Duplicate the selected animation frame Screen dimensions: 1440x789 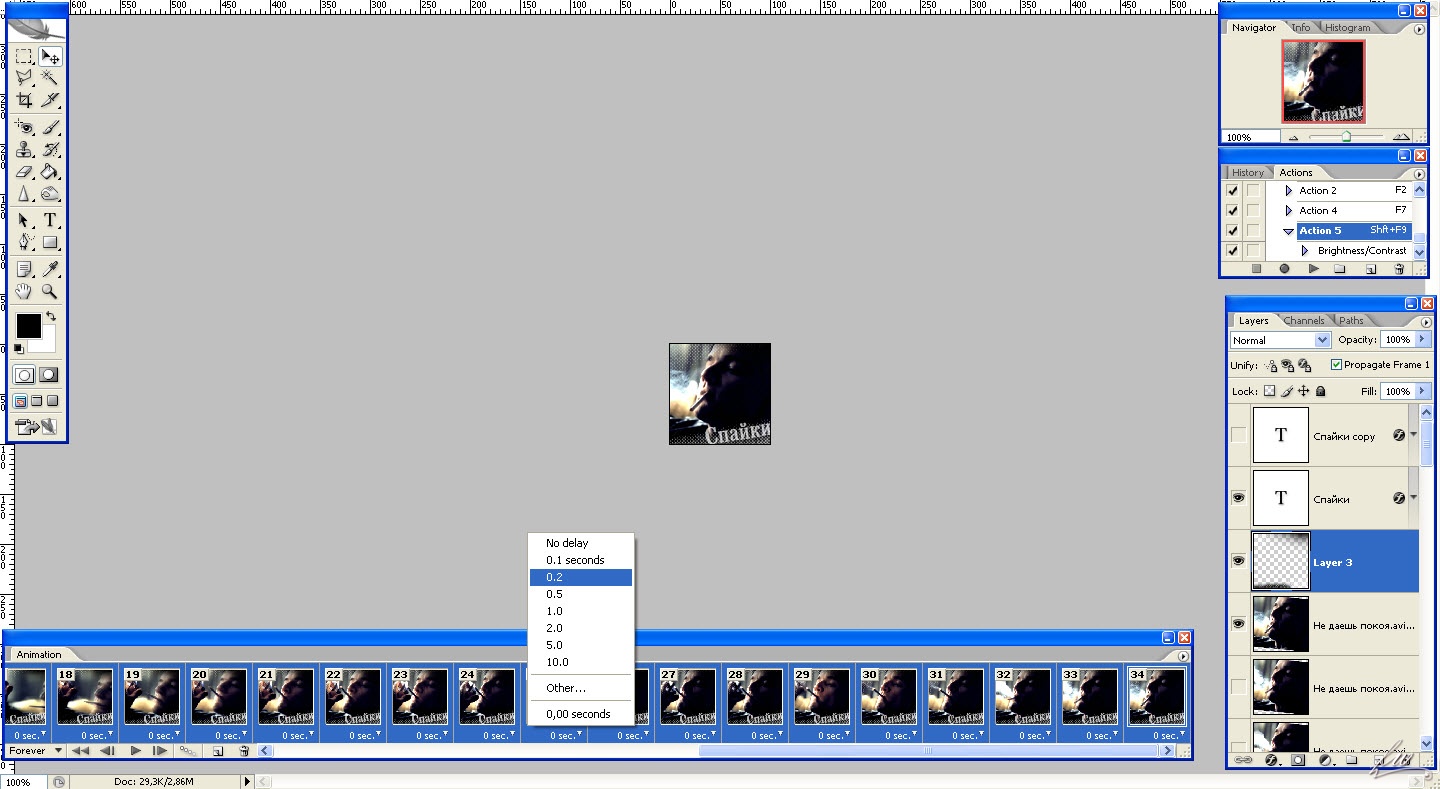pyautogui.click(x=217, y=751)
